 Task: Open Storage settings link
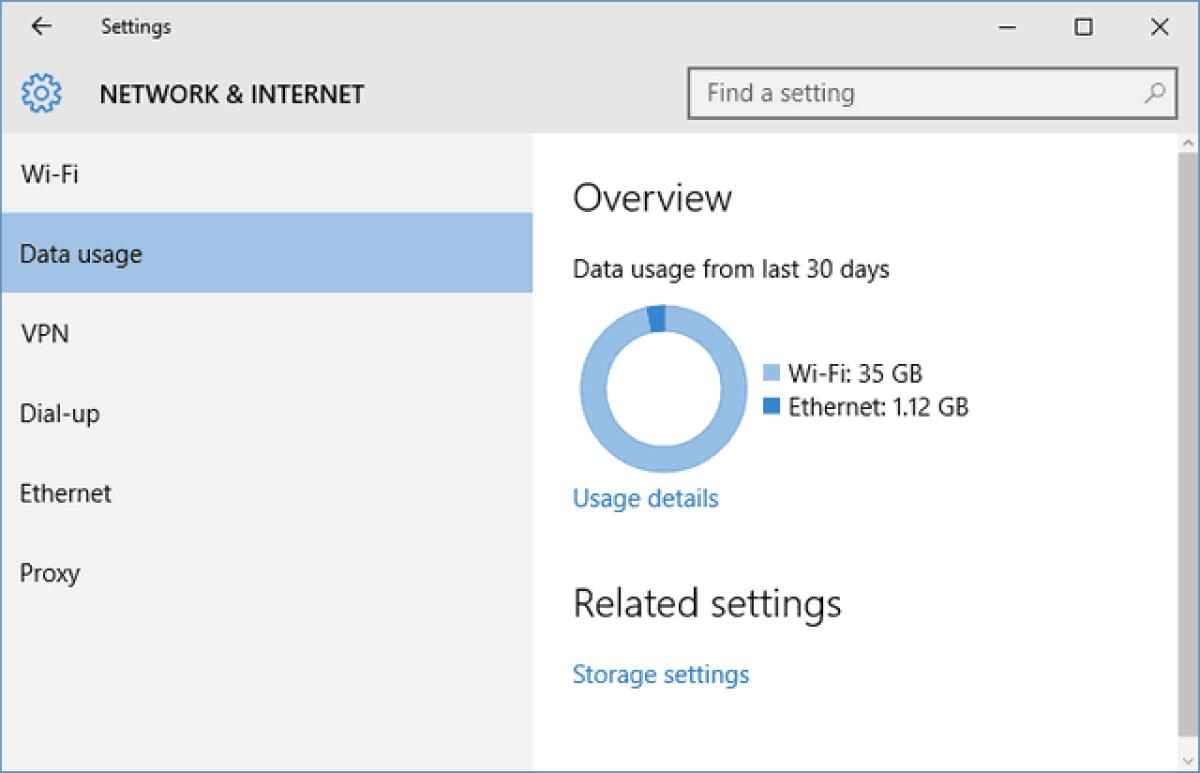[x=660, y=674]
